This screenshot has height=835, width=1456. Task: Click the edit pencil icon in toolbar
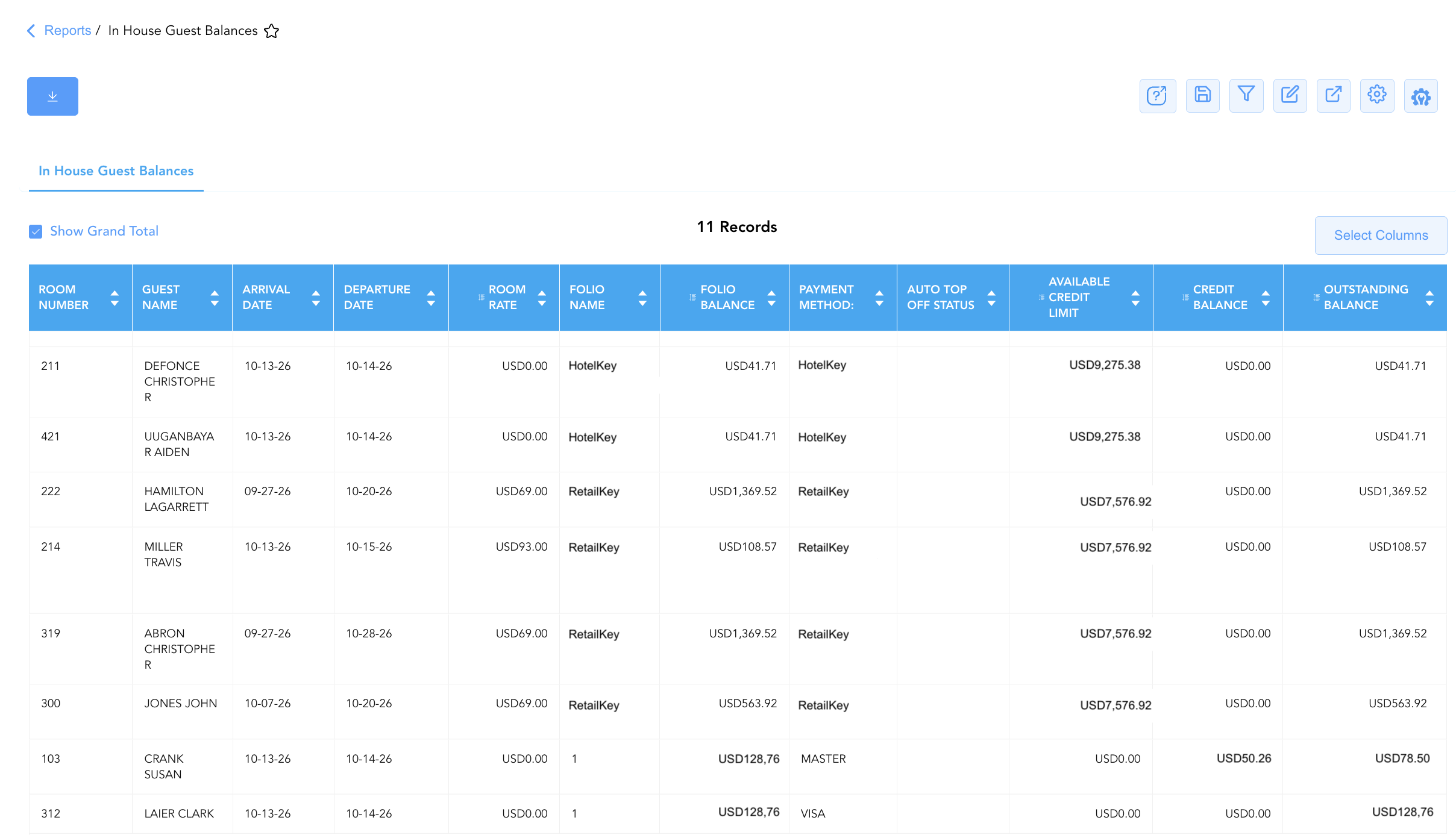tap(1290, 96)
